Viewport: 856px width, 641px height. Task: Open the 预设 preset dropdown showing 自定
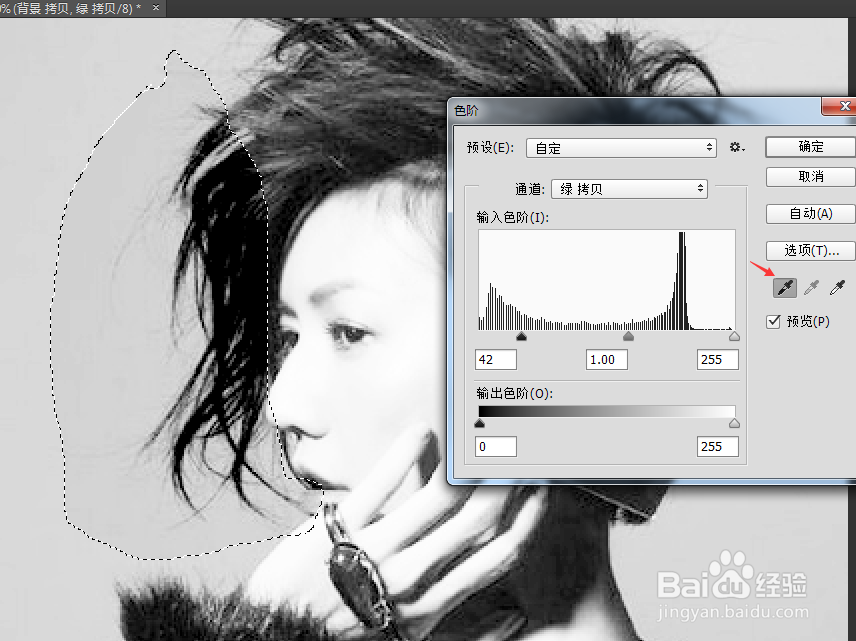pyautogui.click(x=620, y=147)
